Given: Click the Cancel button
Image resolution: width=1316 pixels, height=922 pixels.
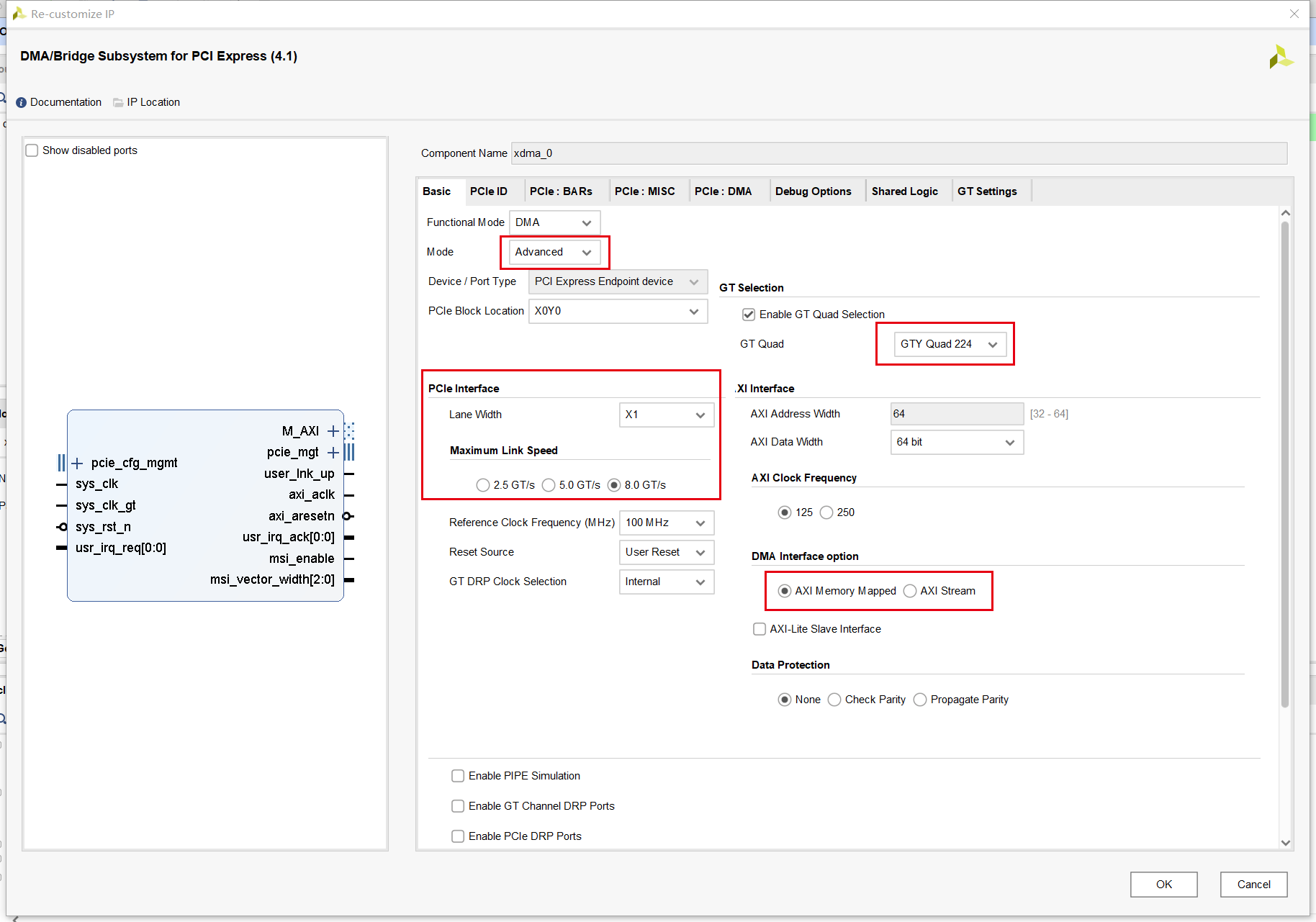Looking at the screenshot, I should click(x=1253, y=885).
